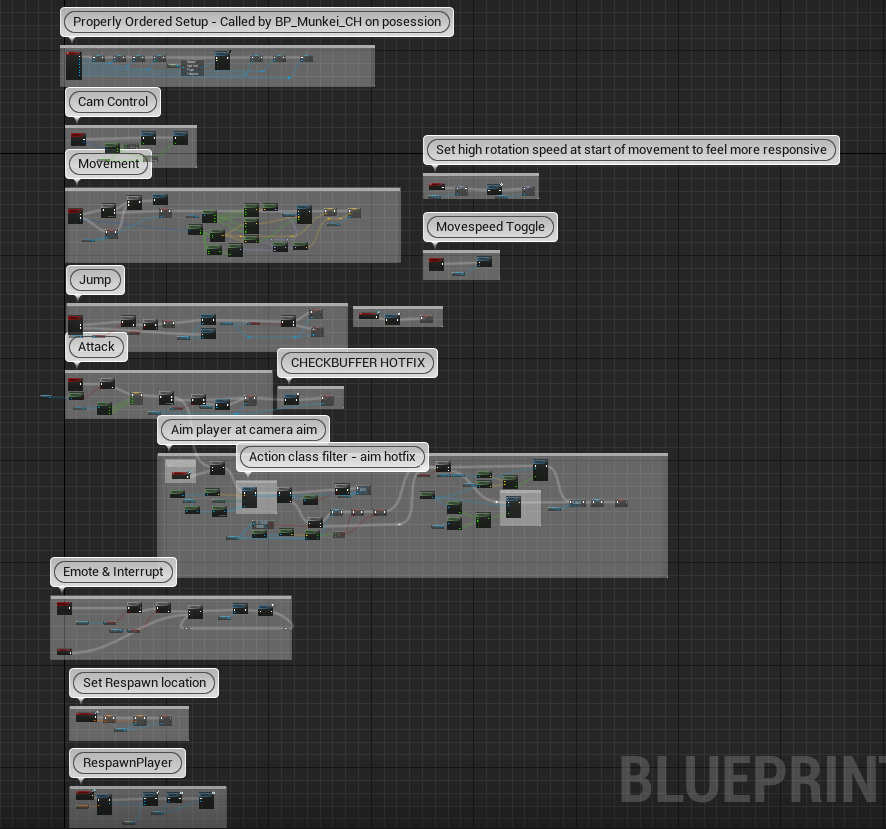Click the 'Movement' comment label
This screenshot has height=829, width=886.
click(x=108, y=164)
